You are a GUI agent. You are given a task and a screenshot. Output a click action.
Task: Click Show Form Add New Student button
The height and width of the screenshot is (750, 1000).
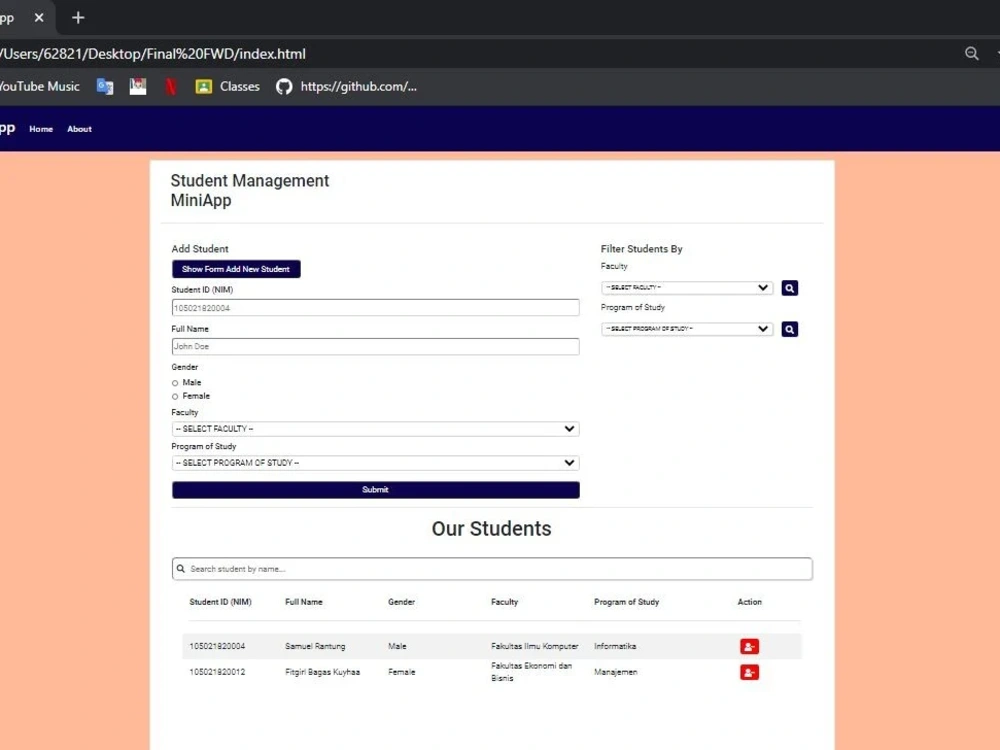point(236,269)
